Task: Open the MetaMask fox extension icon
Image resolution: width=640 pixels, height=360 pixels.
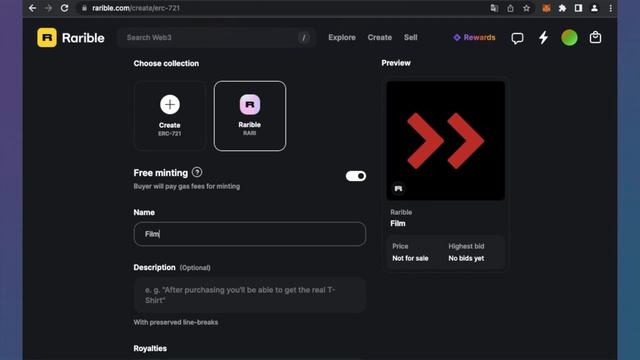Action: coord(546,8)
